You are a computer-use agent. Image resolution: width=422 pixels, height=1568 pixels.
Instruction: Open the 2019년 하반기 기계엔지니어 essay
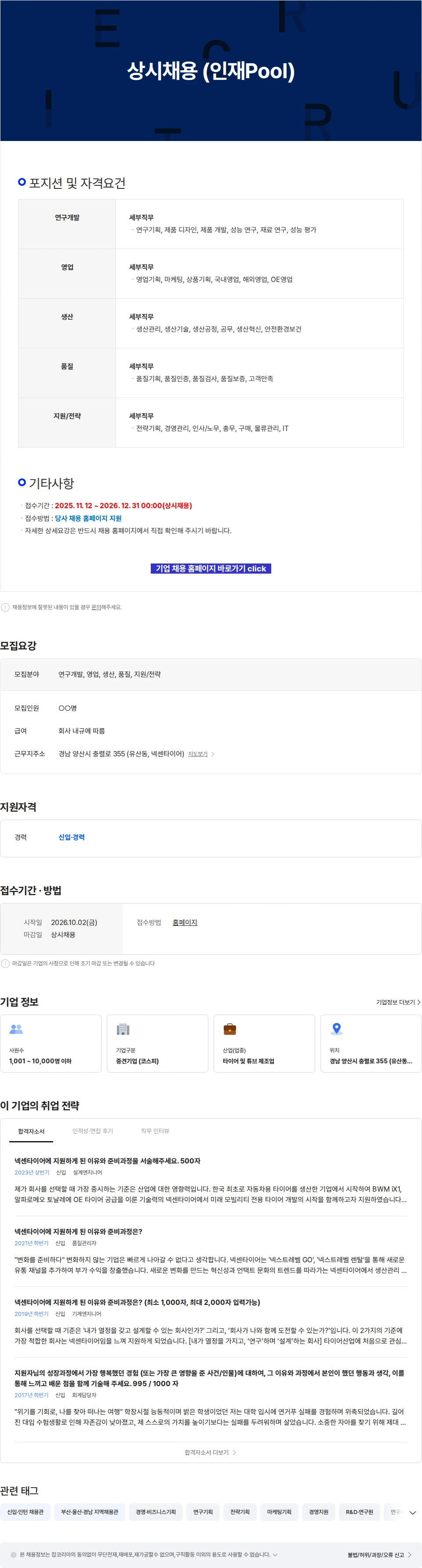point(211,1322)
